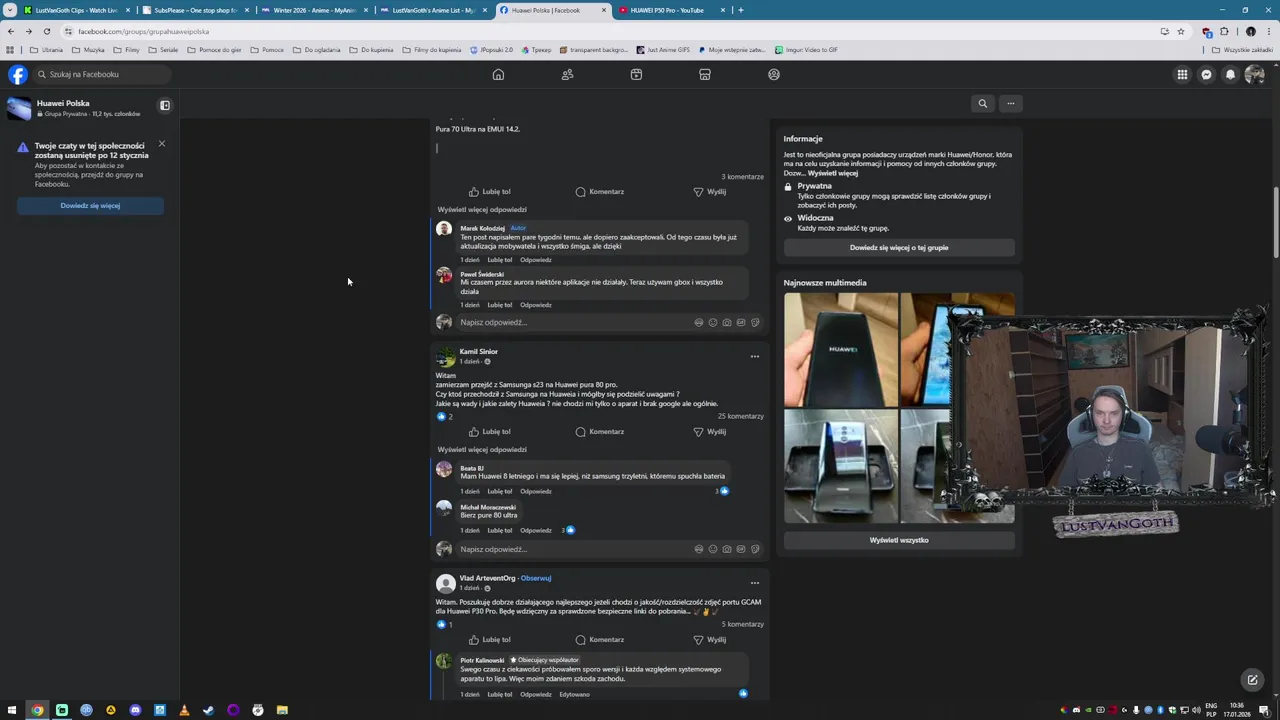This screenshot has width=1280, height=720.
Task: Like the Pura 70 Ultra post
Action: (x=490, y=192)
